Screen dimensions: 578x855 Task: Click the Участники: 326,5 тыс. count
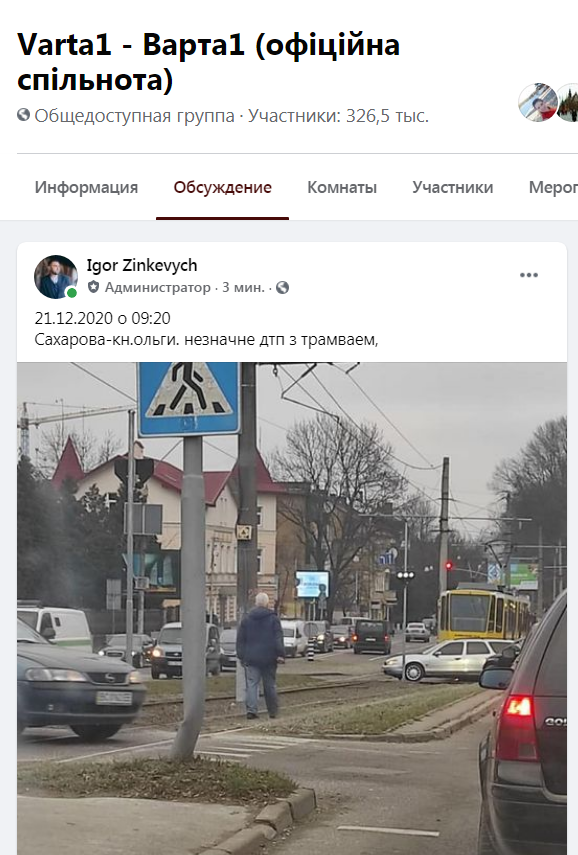339,116
